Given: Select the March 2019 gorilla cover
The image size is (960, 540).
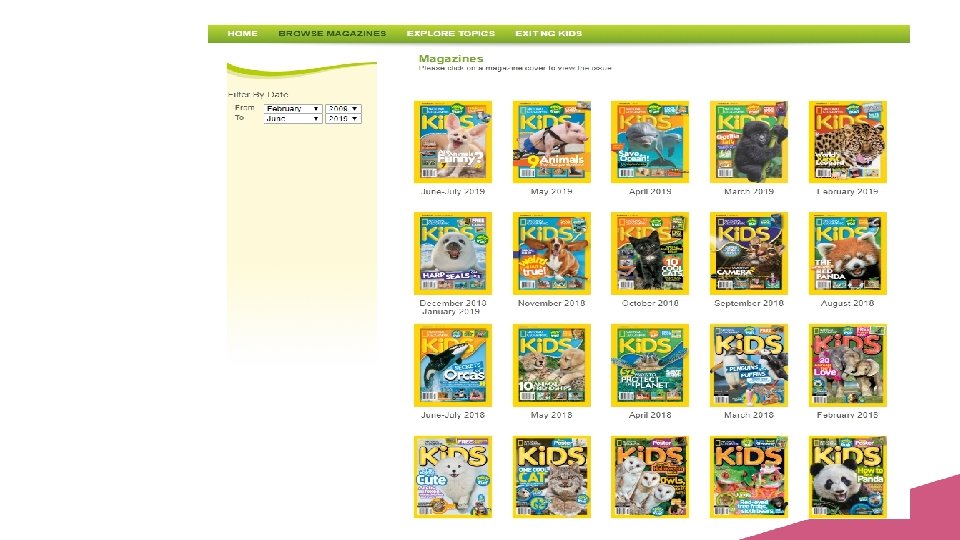Looking at the screenshot, I should point(749,142).
